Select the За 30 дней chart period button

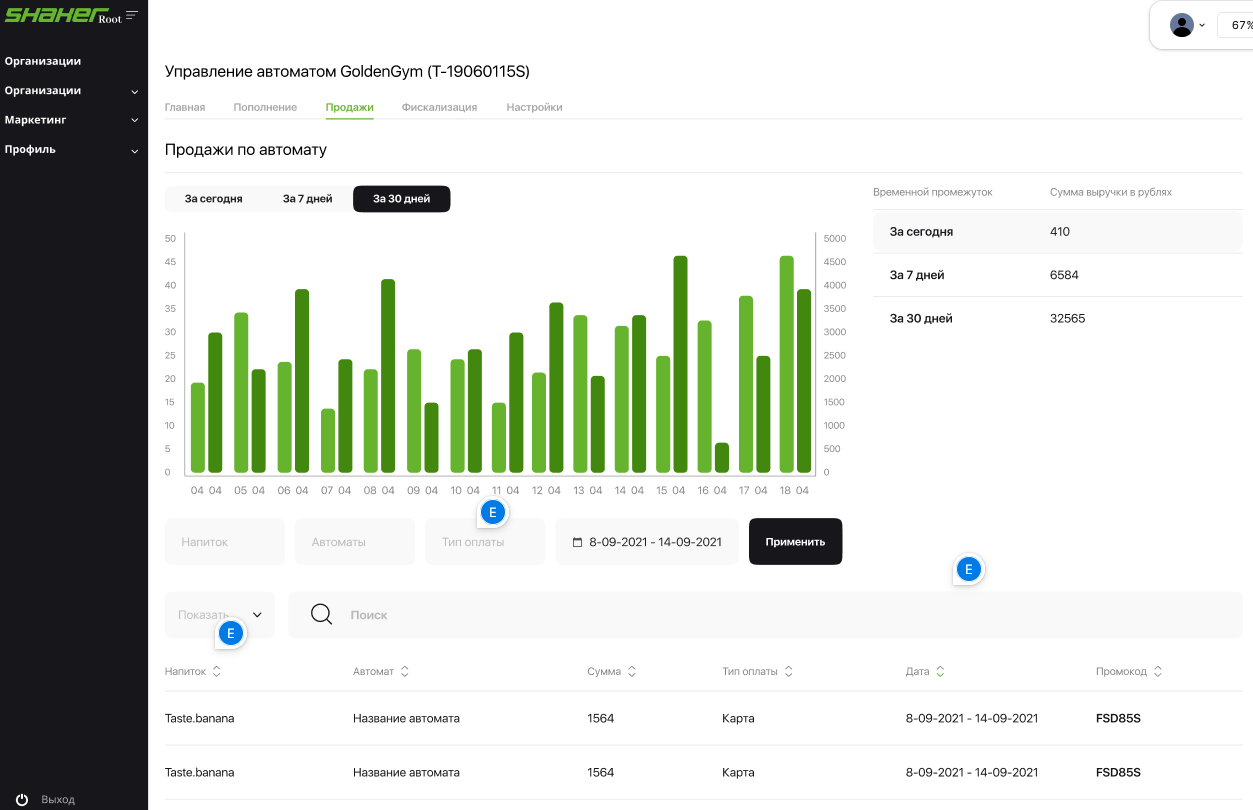tap(402, 199)
